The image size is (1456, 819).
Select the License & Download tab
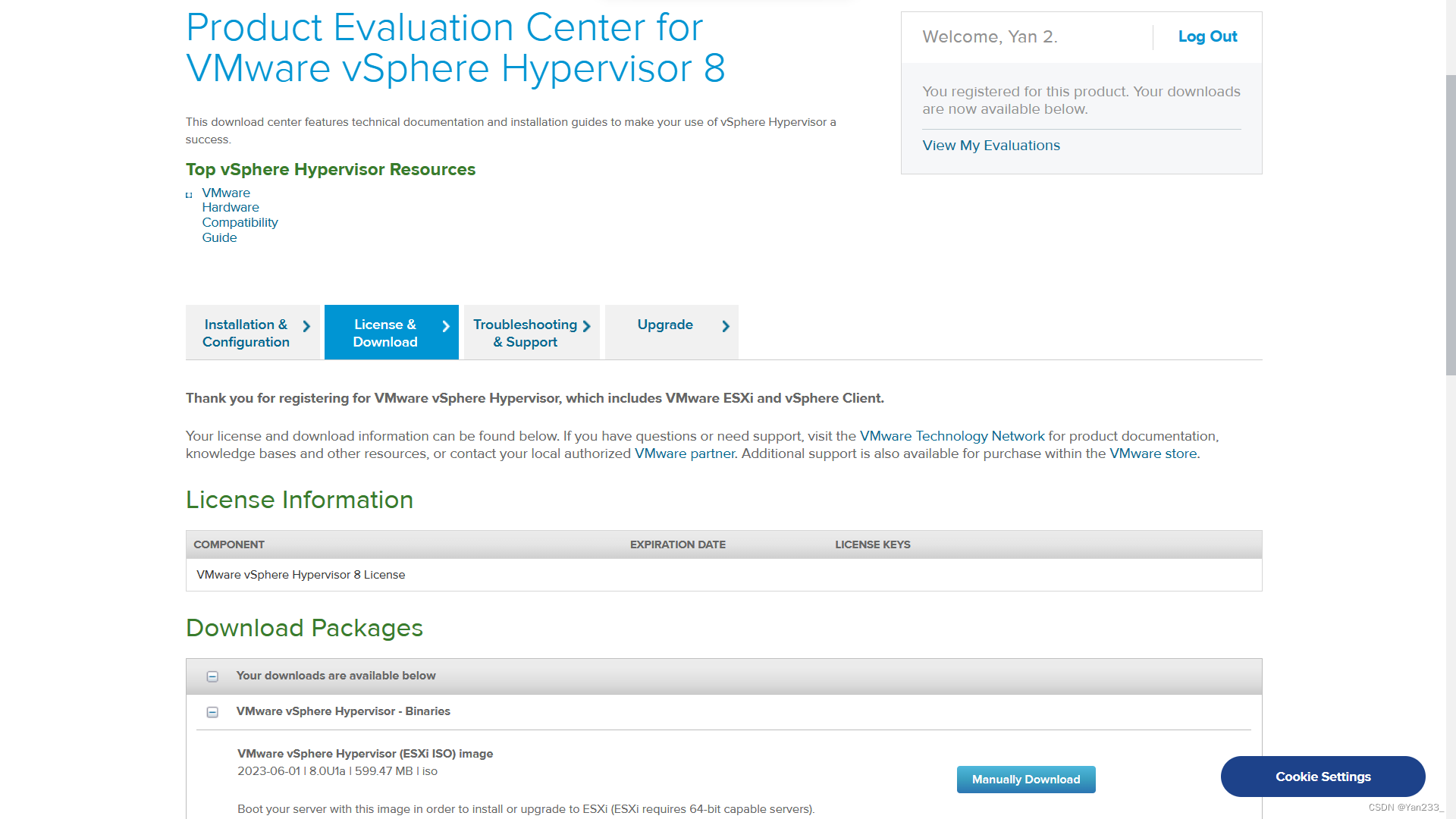point(385,333)
